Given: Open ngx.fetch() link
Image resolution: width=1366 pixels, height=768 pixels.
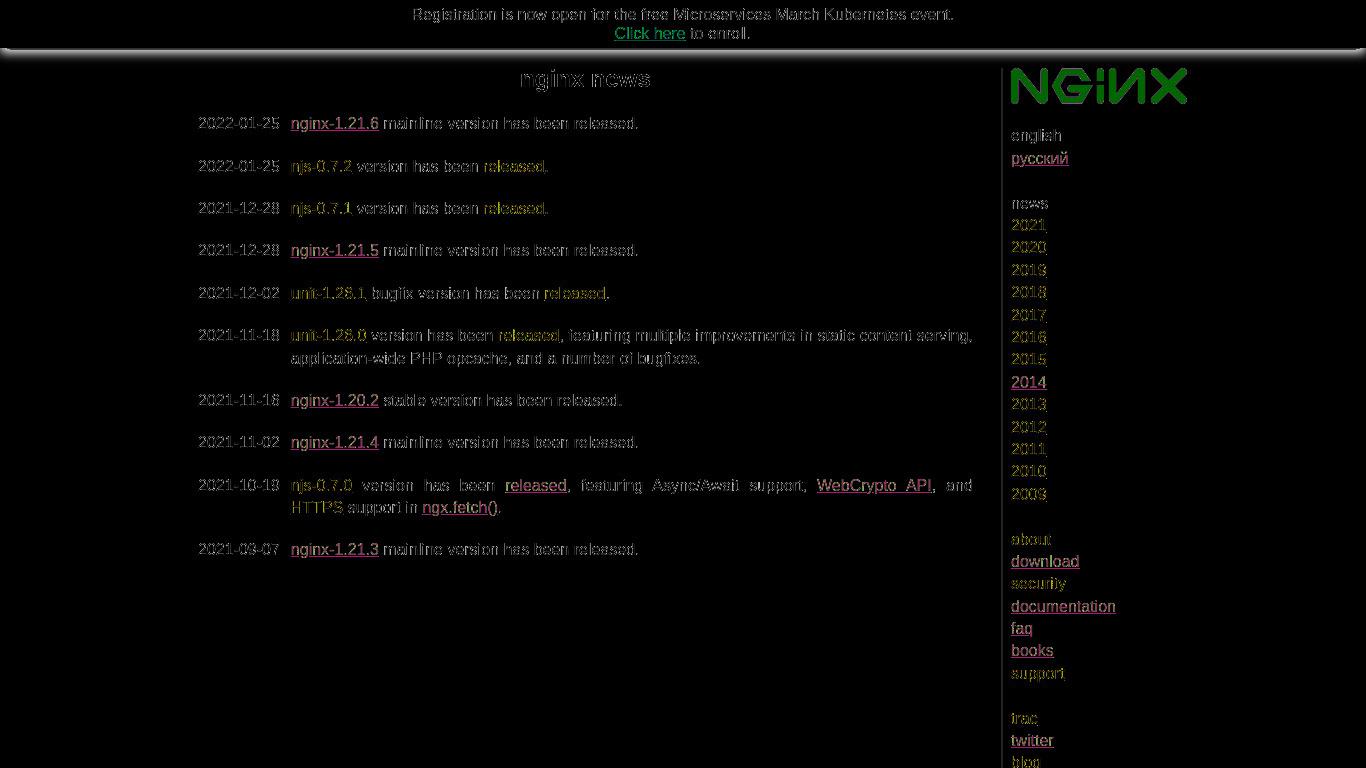Looking at the screenshot, I should pyautogui.click(x=460, y=508).
